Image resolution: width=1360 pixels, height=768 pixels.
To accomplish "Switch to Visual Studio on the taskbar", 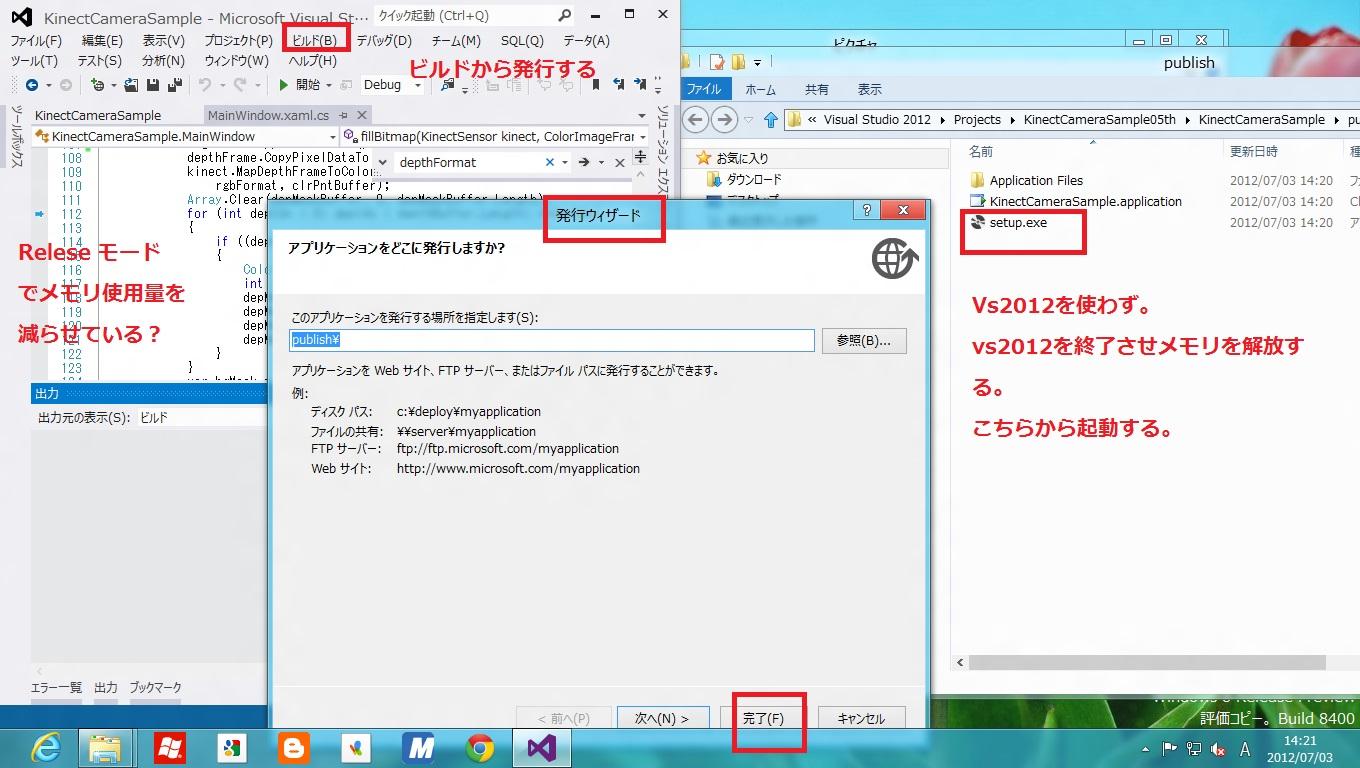I will point(542,747).
